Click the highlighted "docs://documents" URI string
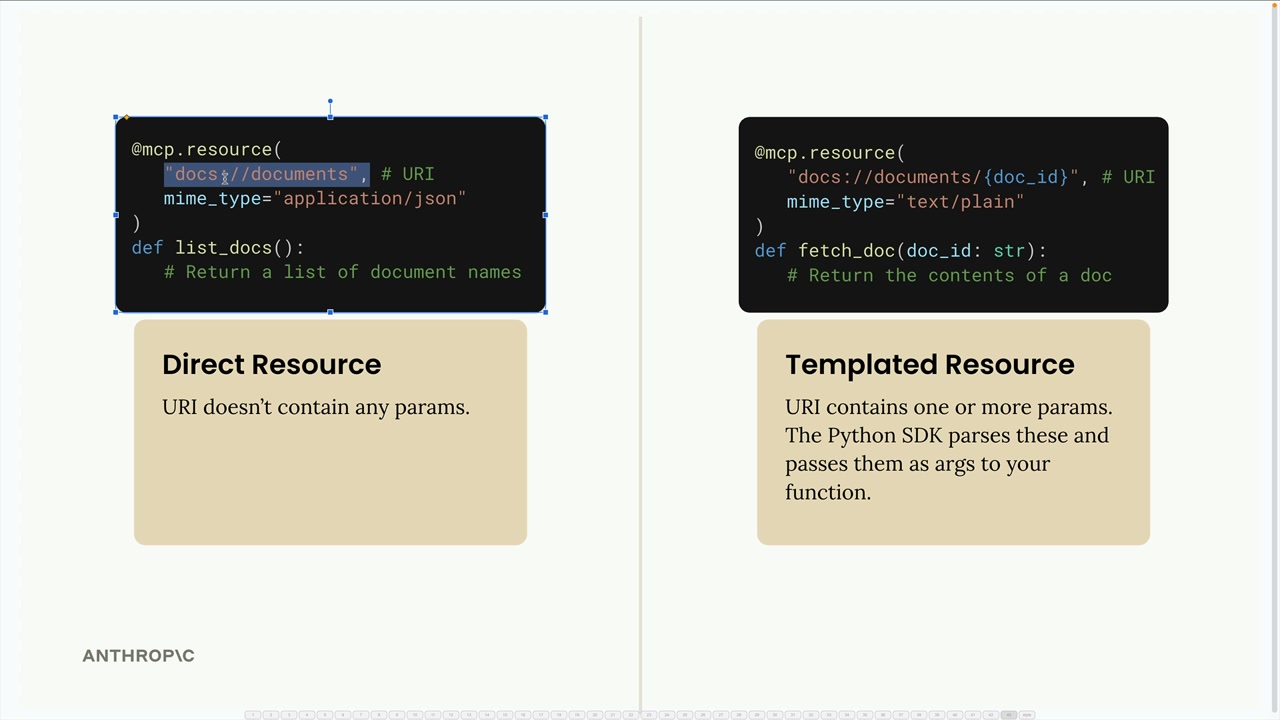The width and height of the screenshot is (1280, 720). 266,175
